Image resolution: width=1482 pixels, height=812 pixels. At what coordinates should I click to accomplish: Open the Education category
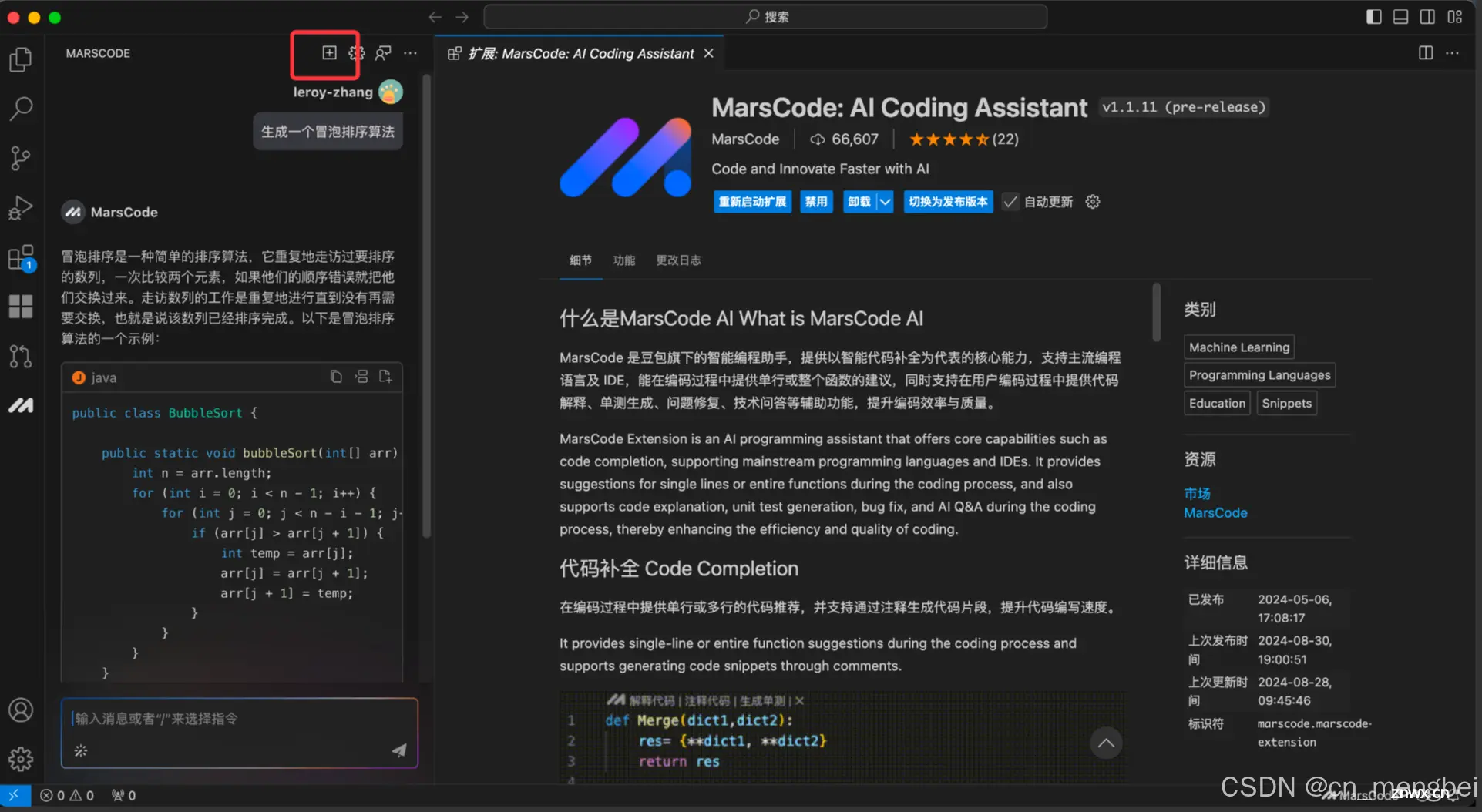tap(1217, 403)
